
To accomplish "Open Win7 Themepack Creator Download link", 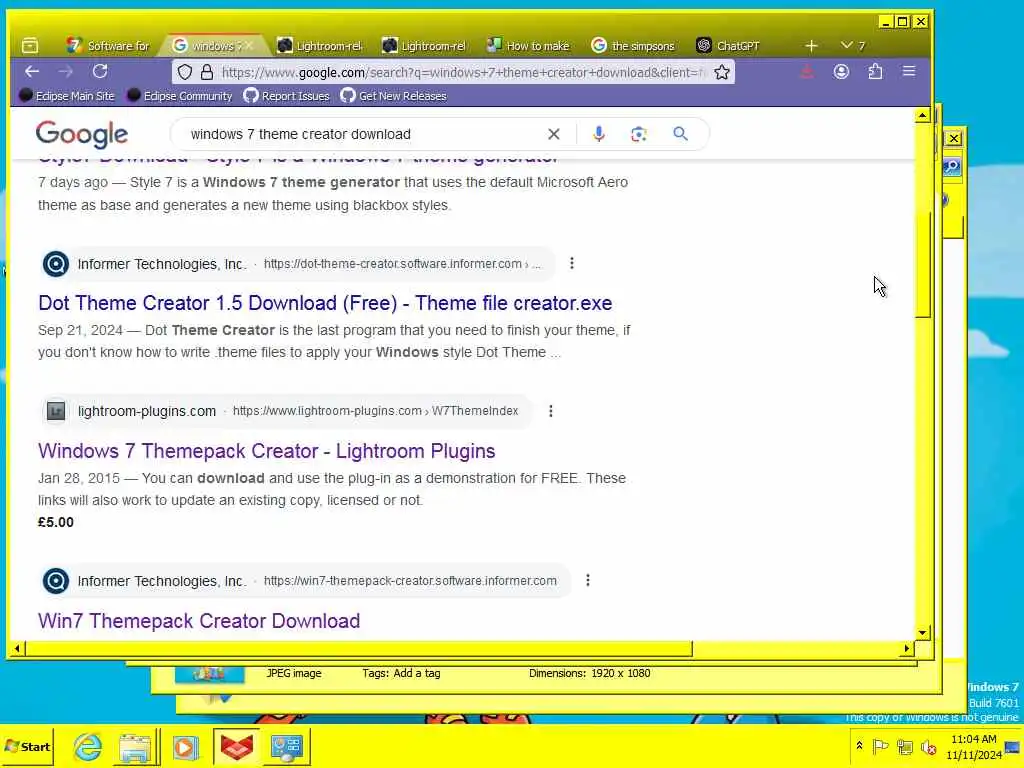I will point(199,620).
